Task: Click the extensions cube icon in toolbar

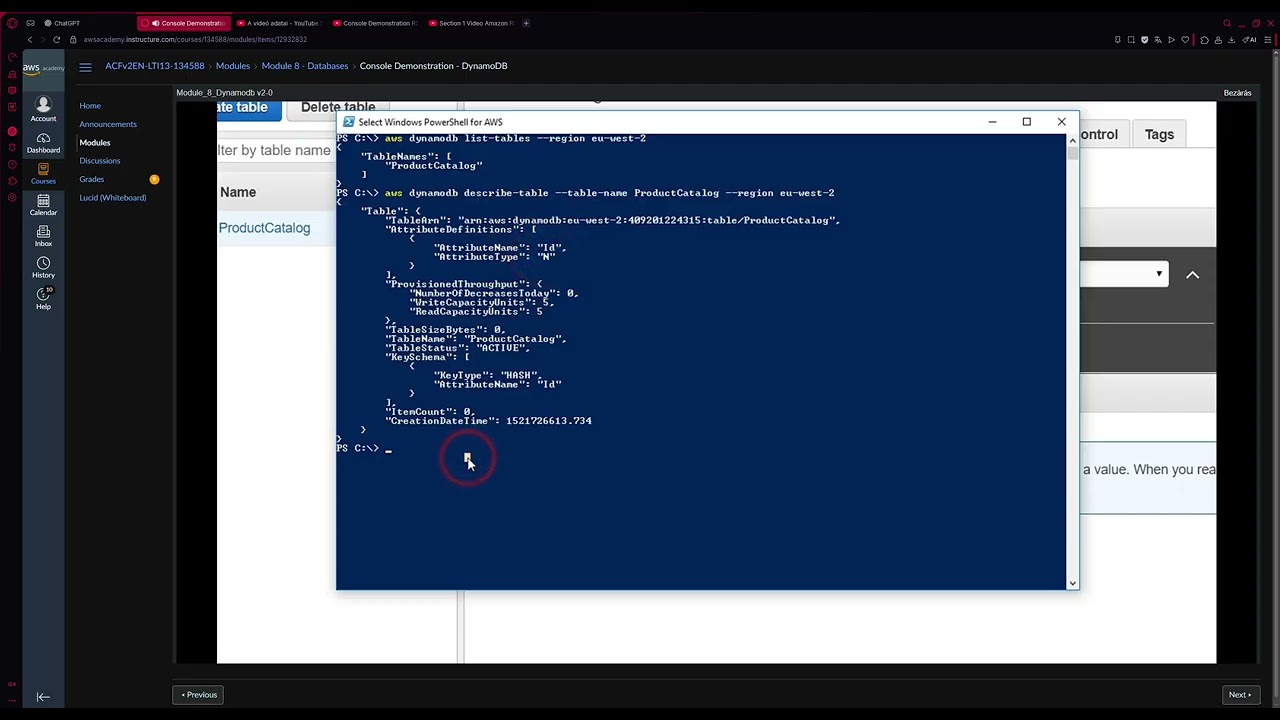Action: click(1205, 40)
